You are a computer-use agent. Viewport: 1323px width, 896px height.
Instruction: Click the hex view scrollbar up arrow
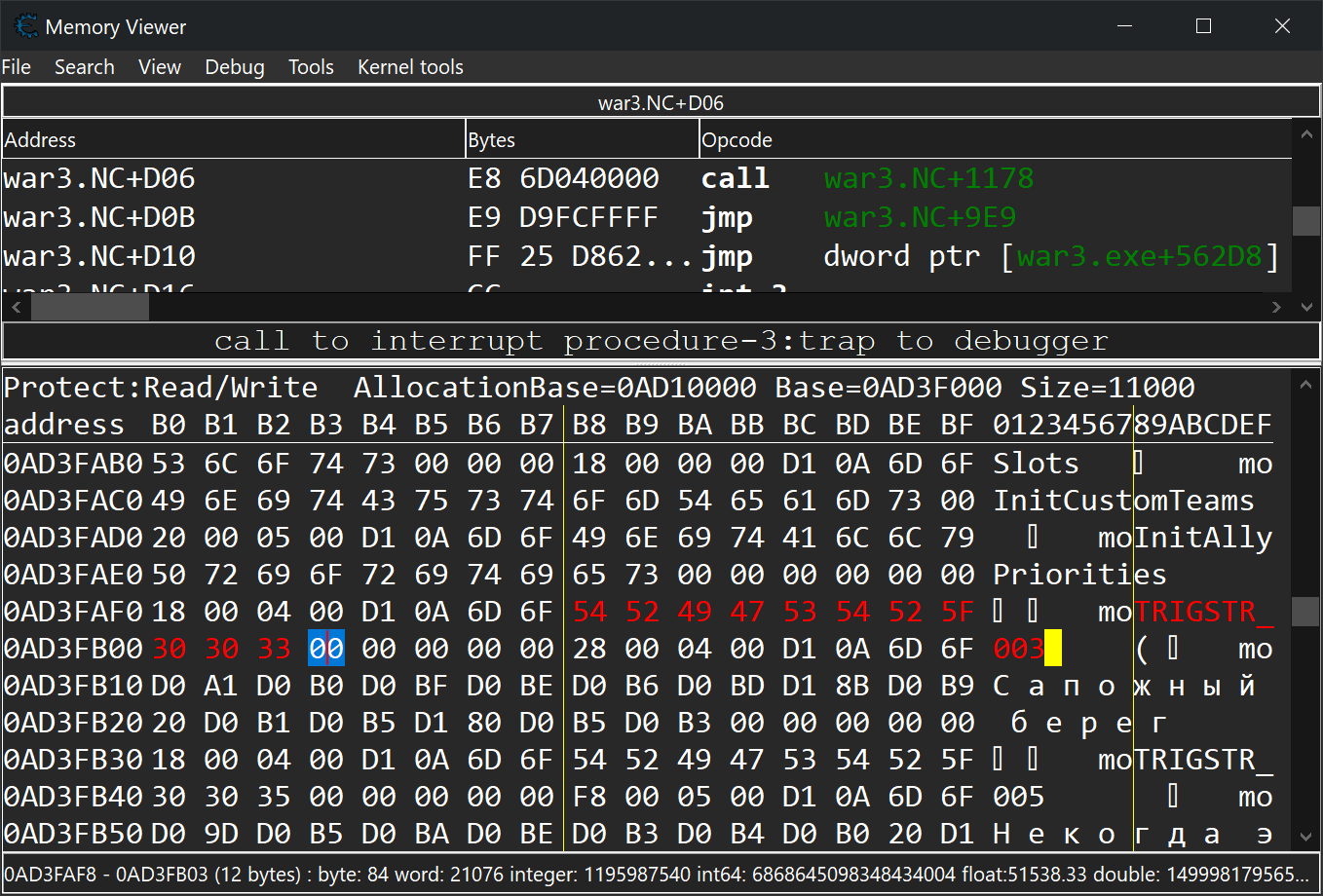[1306, 385]
